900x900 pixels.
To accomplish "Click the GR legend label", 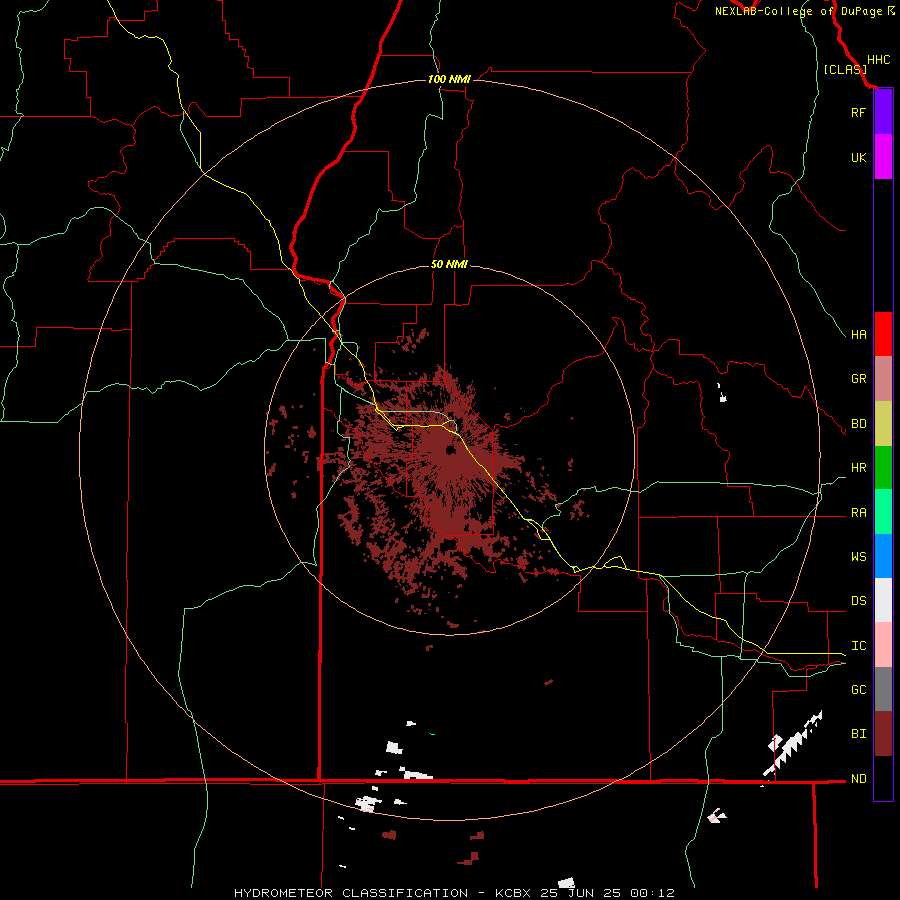I will (x=858, y=379).
